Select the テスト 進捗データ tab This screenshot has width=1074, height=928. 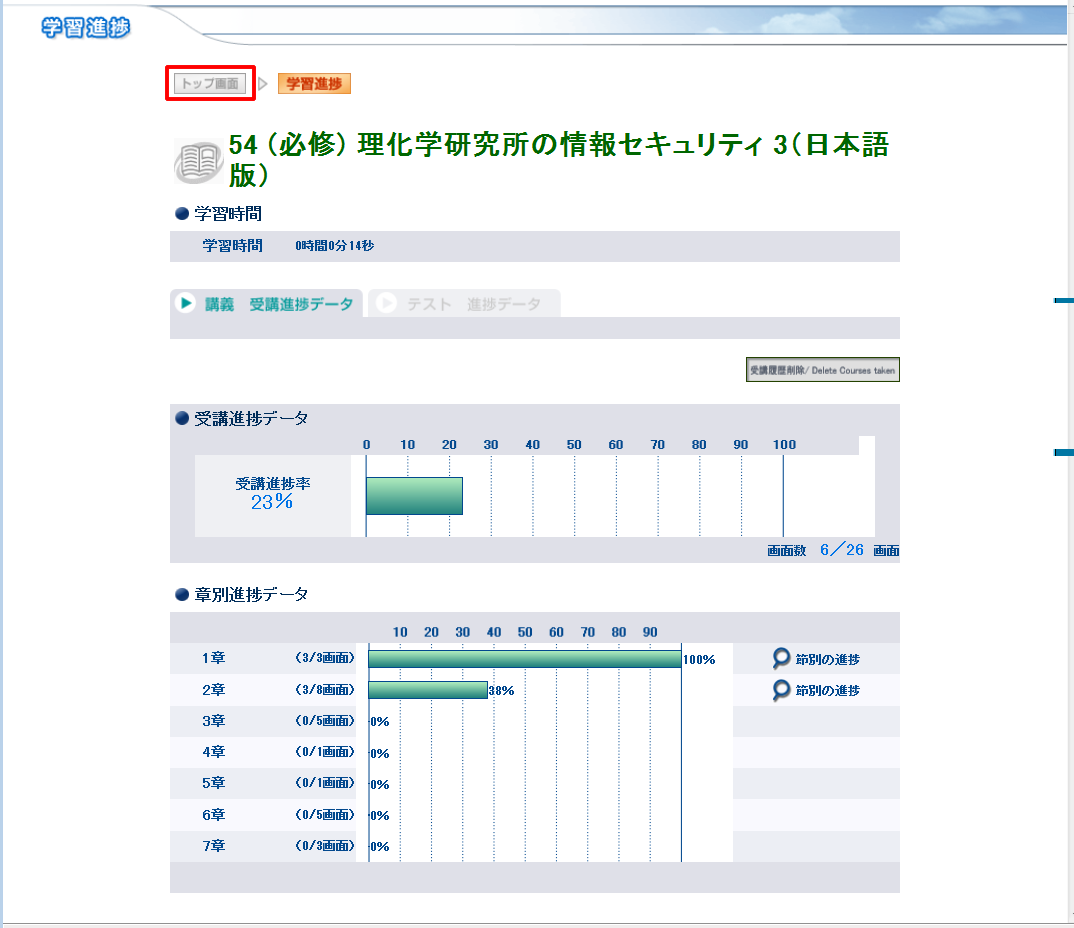tap(464, 303)
